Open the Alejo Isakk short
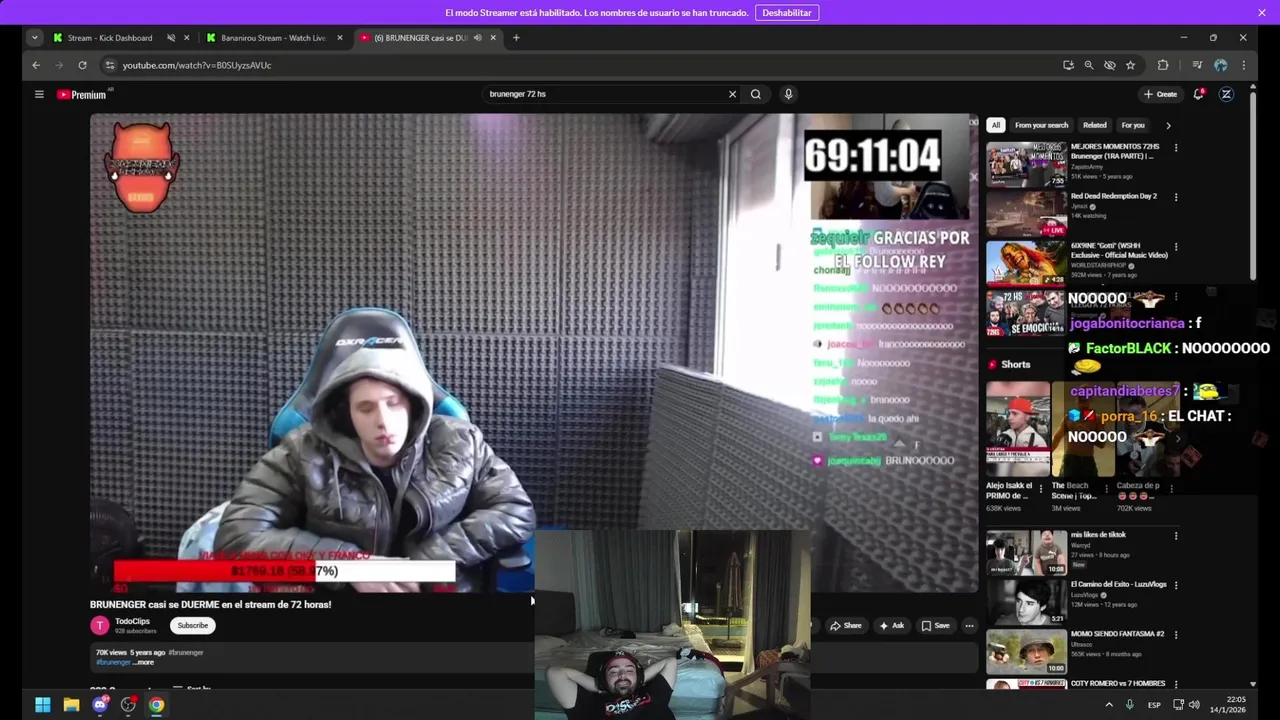 [1018, 429]
